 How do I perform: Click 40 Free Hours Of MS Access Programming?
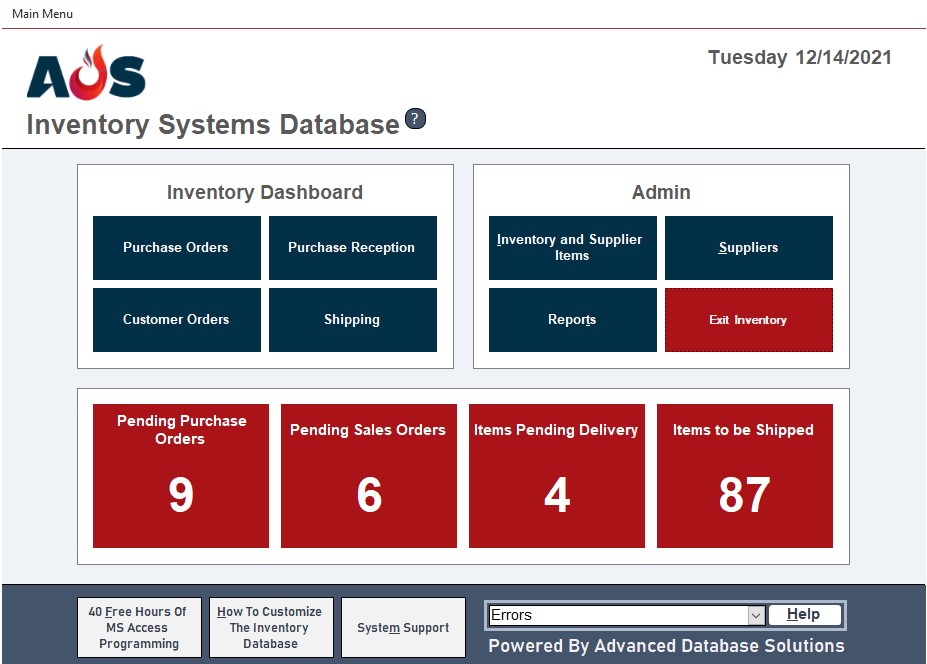click(139, 628)
